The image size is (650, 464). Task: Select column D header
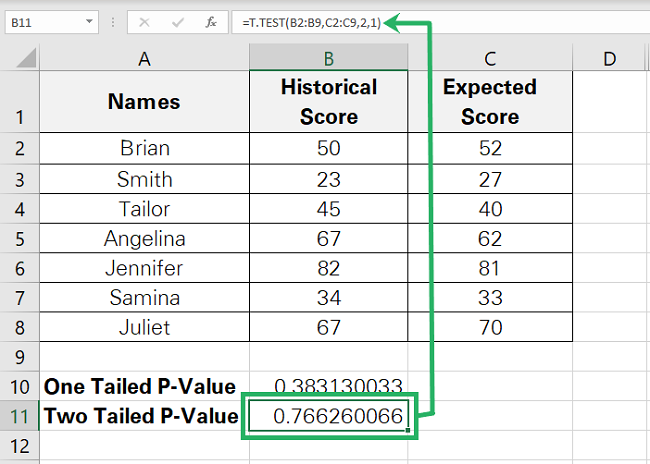609,60
